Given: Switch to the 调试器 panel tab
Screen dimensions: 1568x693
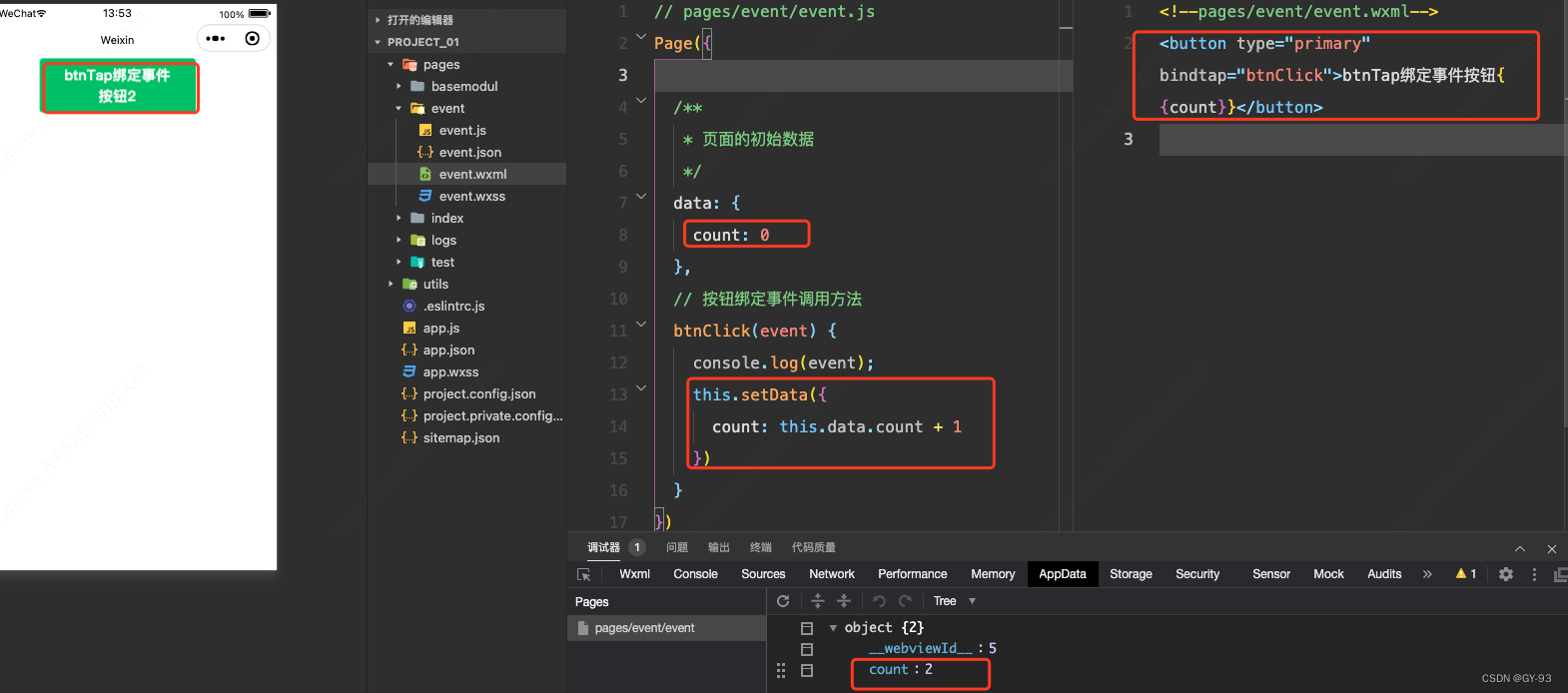Looking at the screenshot, I should (x=603, y=548).
